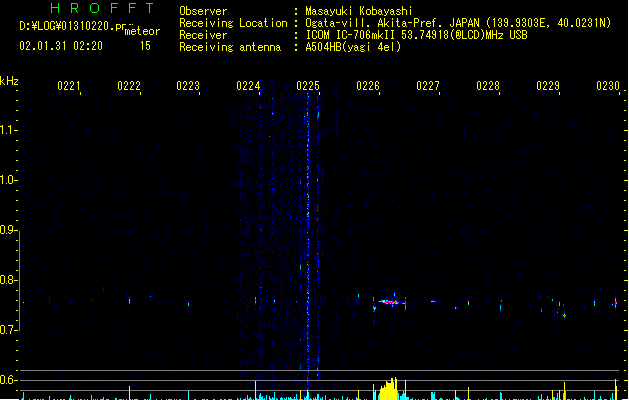Click the 0230 time marker
This screenshot has width=629, height=400.
tap(608, 86)
